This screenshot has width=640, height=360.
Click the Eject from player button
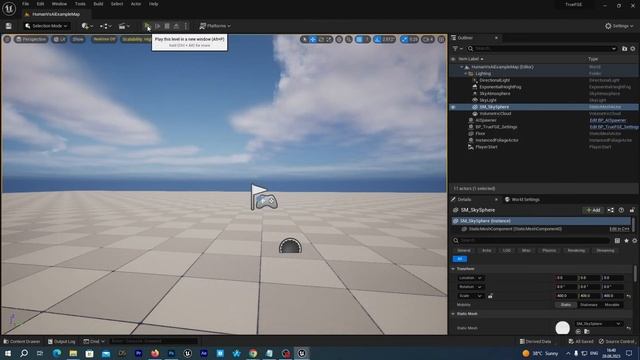(176, 26)
